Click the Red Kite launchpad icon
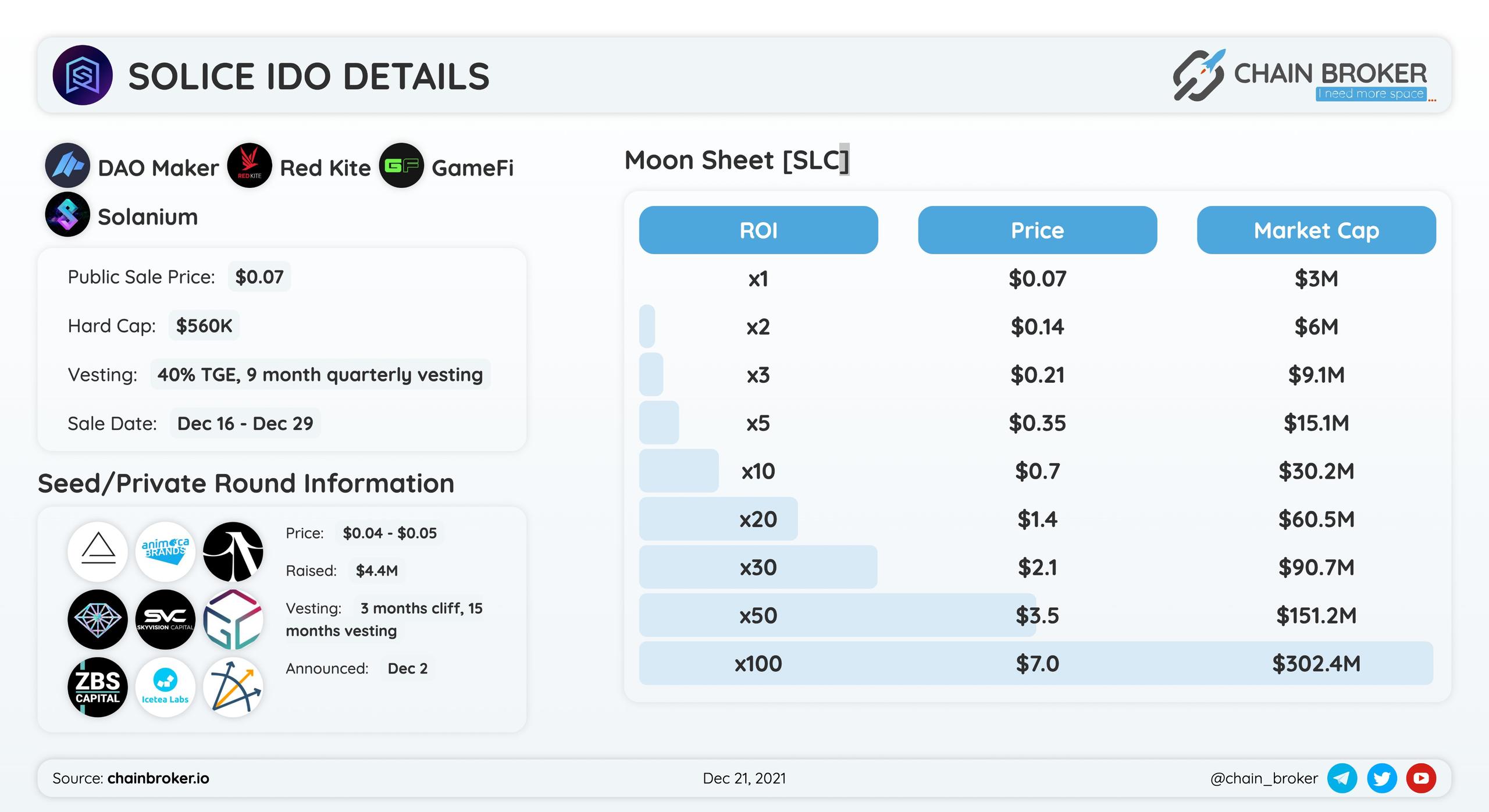 pos(250,166)
